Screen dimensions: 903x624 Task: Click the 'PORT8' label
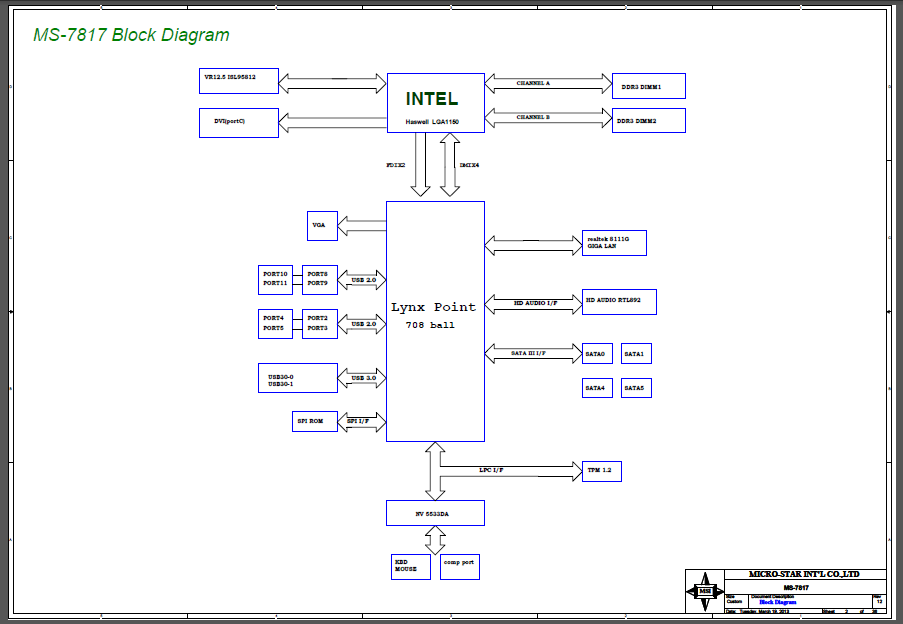[x=317, y=275]
